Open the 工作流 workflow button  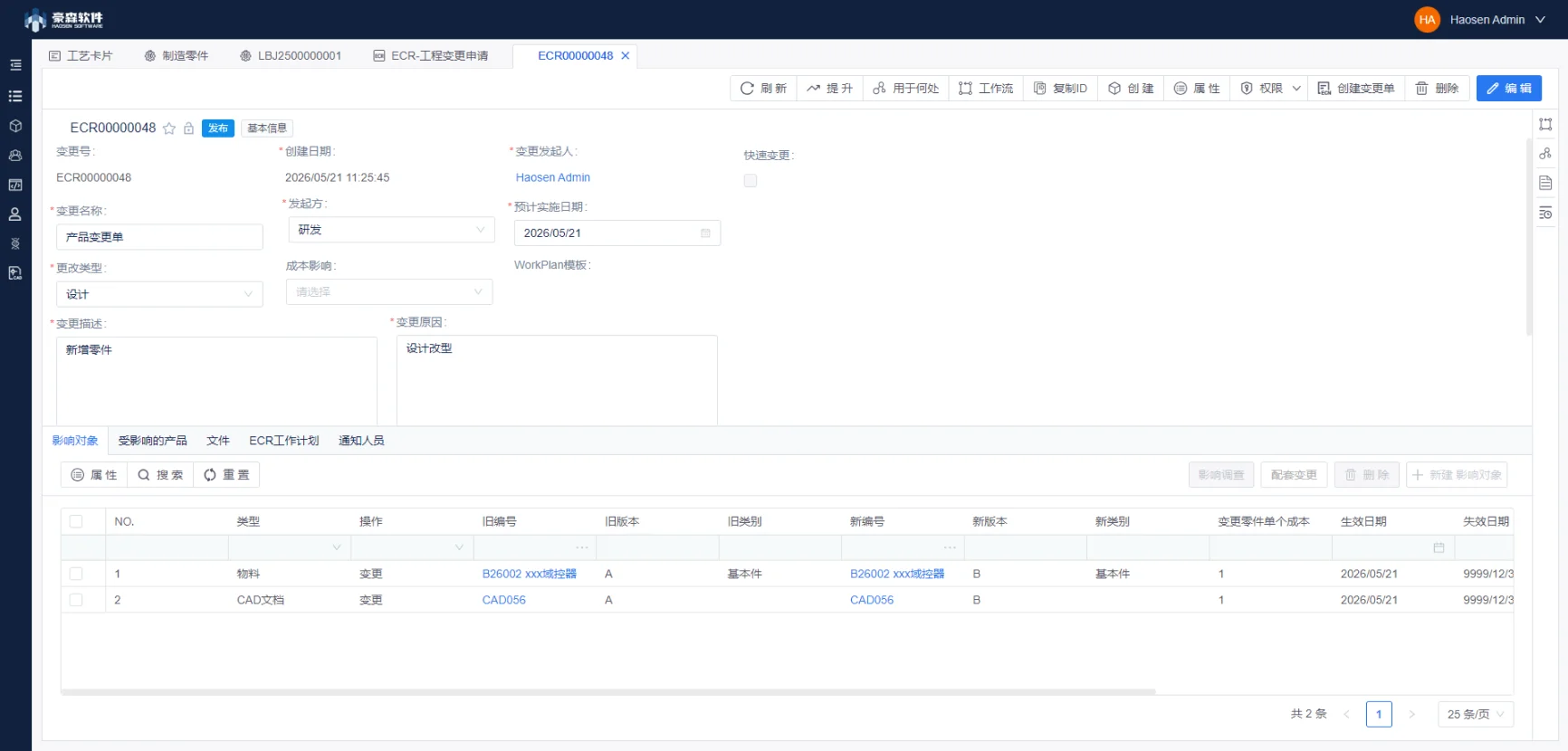pos(986,88)
